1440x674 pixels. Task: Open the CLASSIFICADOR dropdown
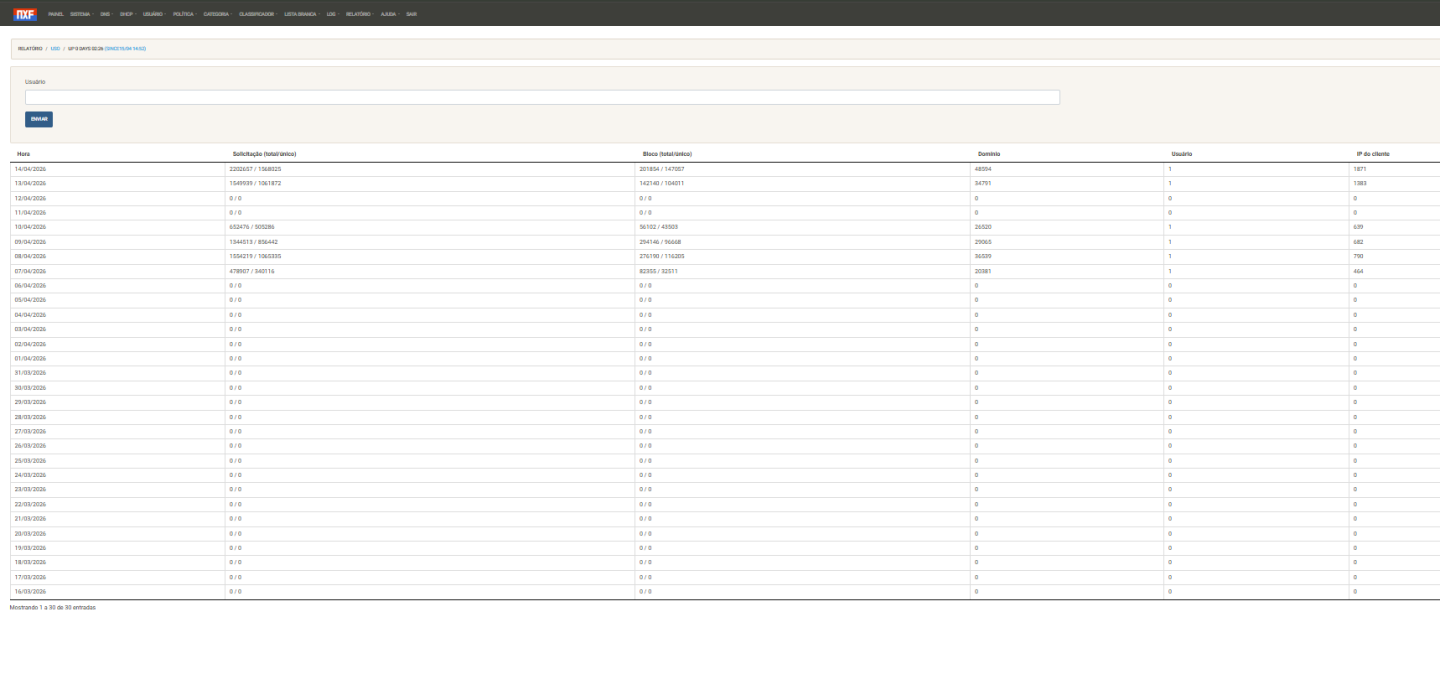(257, 15)
